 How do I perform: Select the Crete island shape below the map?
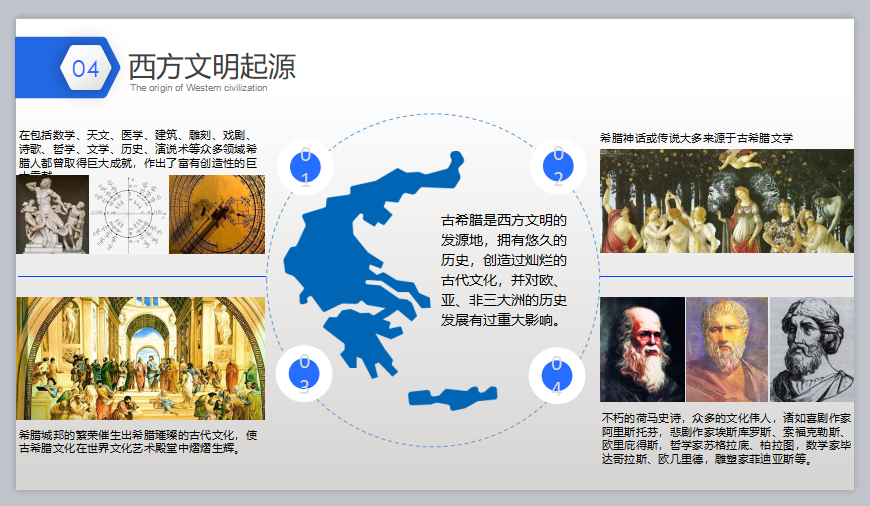[453, 398]
